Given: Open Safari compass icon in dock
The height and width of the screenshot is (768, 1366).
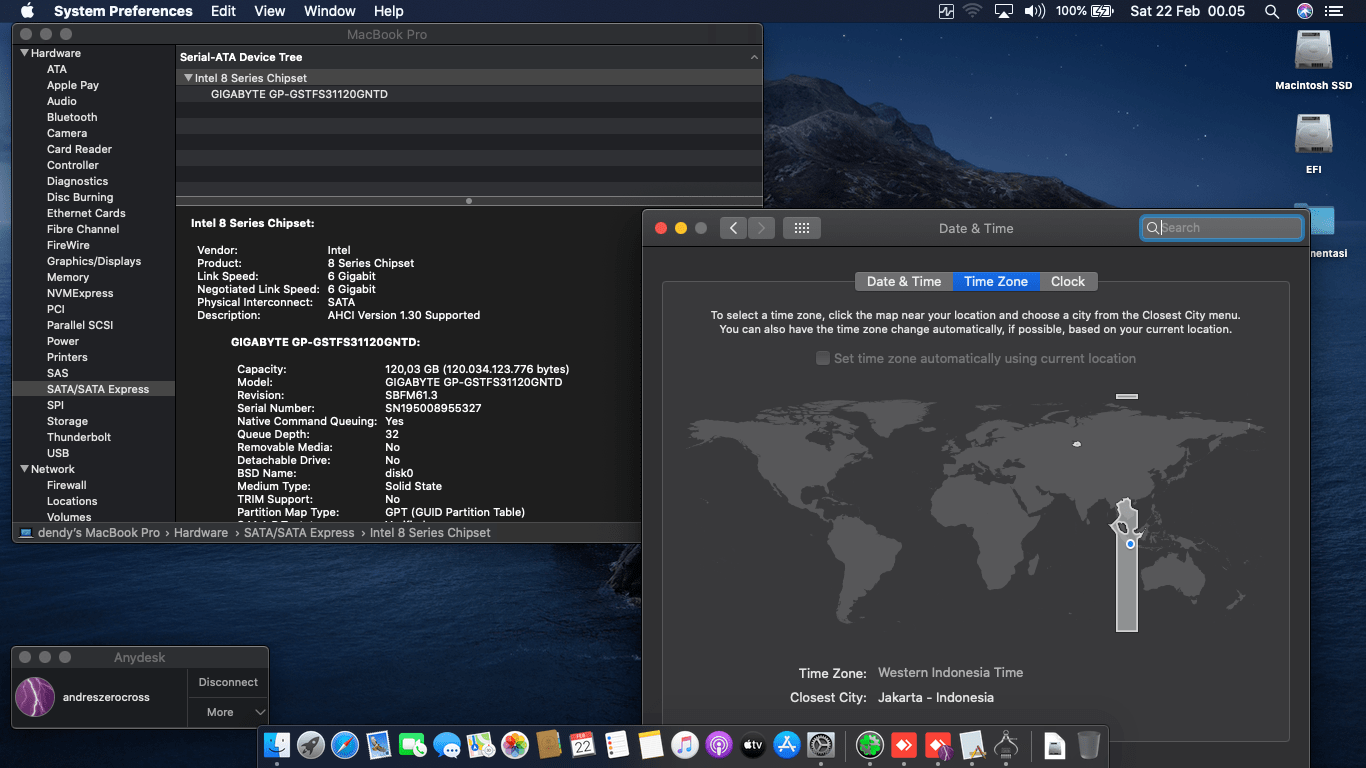Looking at the screenshot, I should tap(345, 744).
